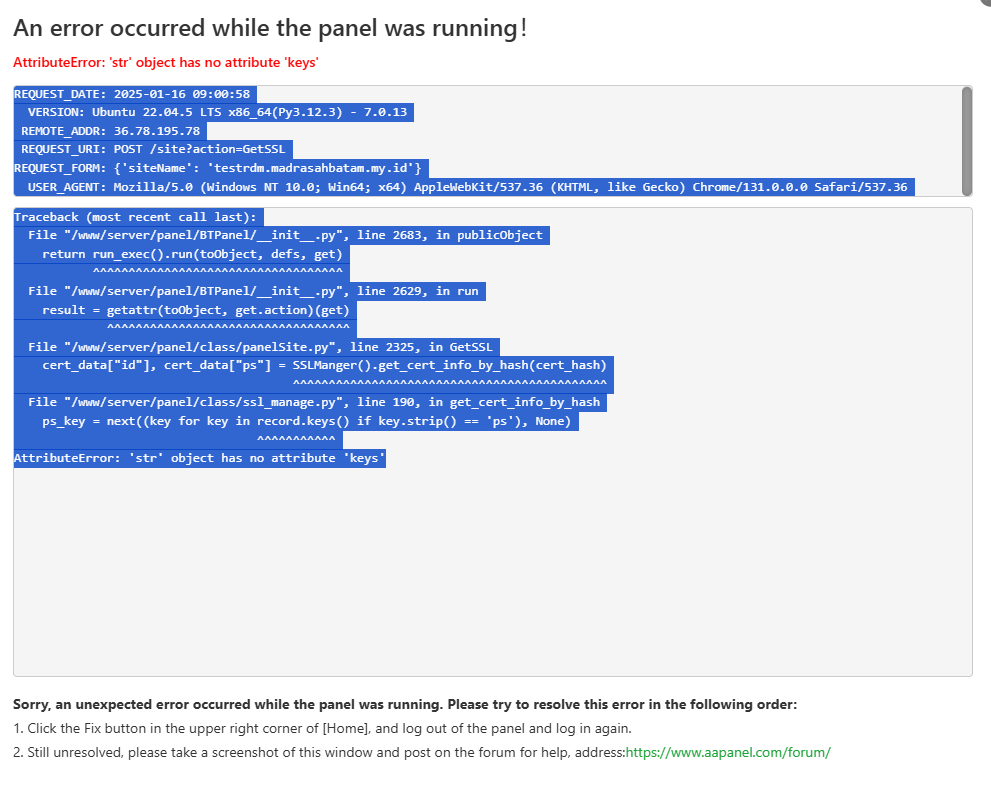Click the red AttributeError message at top
991x790 pixels.
(x=166, y=62)
